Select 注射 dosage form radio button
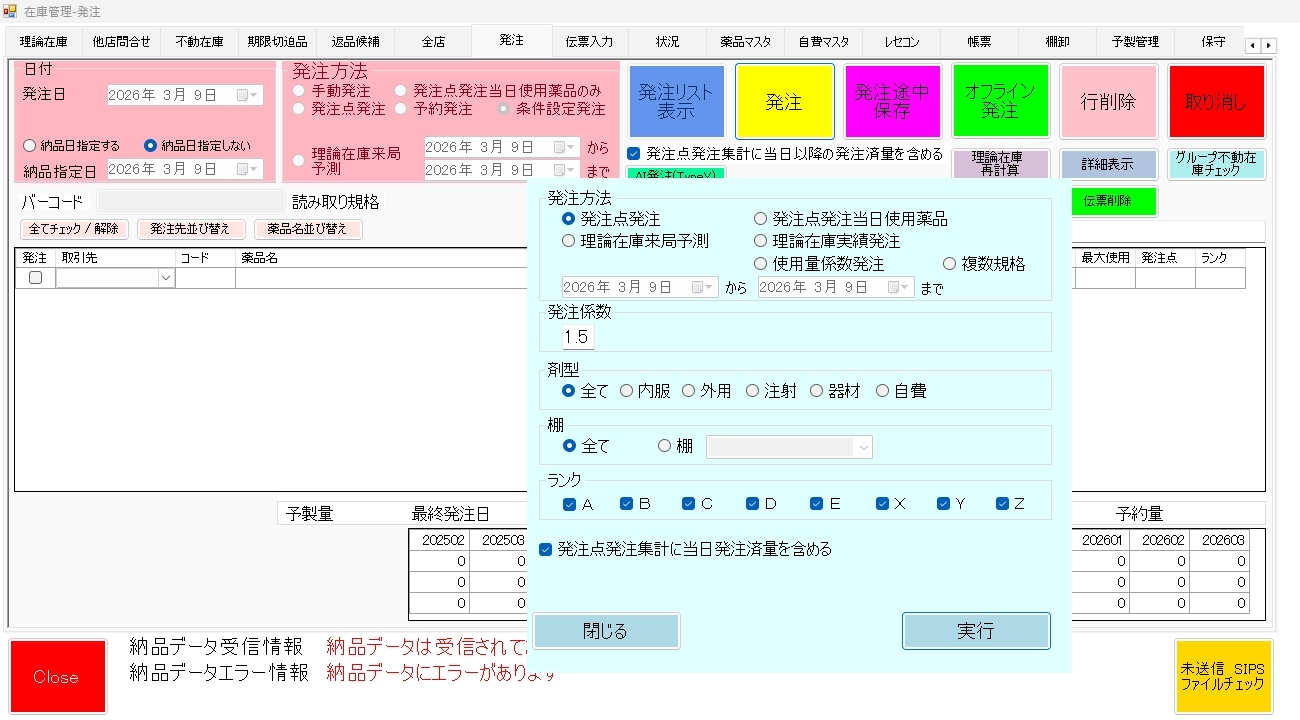 pos(753,391)
